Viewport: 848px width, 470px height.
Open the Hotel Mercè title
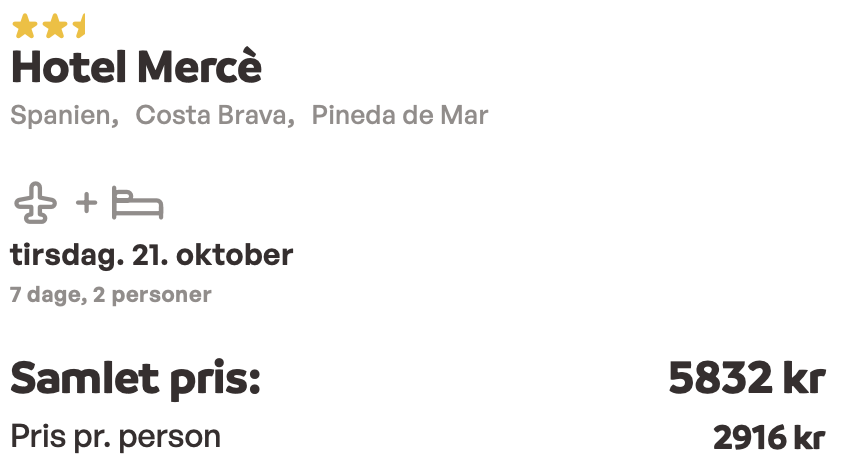pyautogui.click(x=136, y=67)
